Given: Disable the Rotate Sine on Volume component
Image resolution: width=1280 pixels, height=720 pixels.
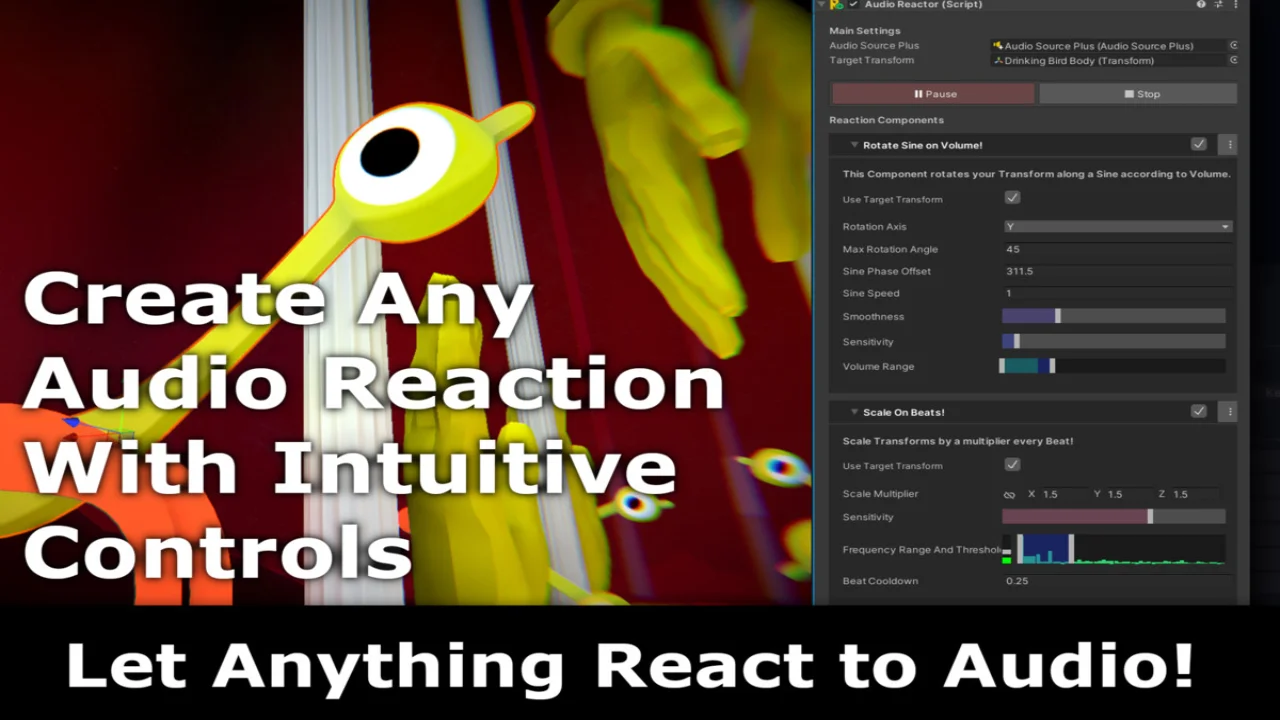Looking at the screenshot, I should (1198, 145).
